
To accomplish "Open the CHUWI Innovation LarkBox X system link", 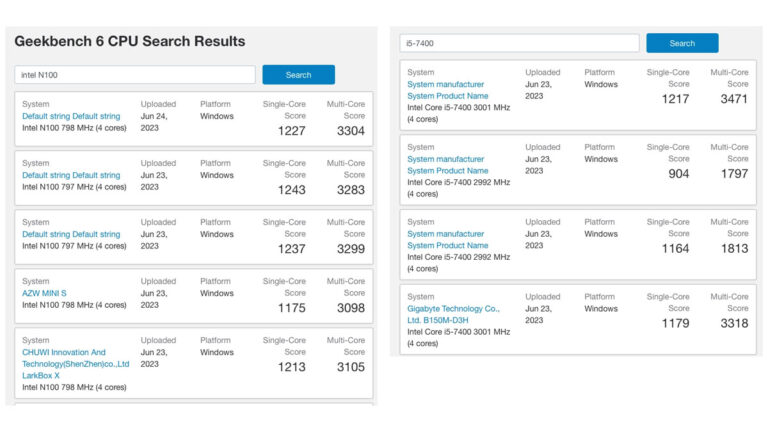I will click(x=75, y=364).
